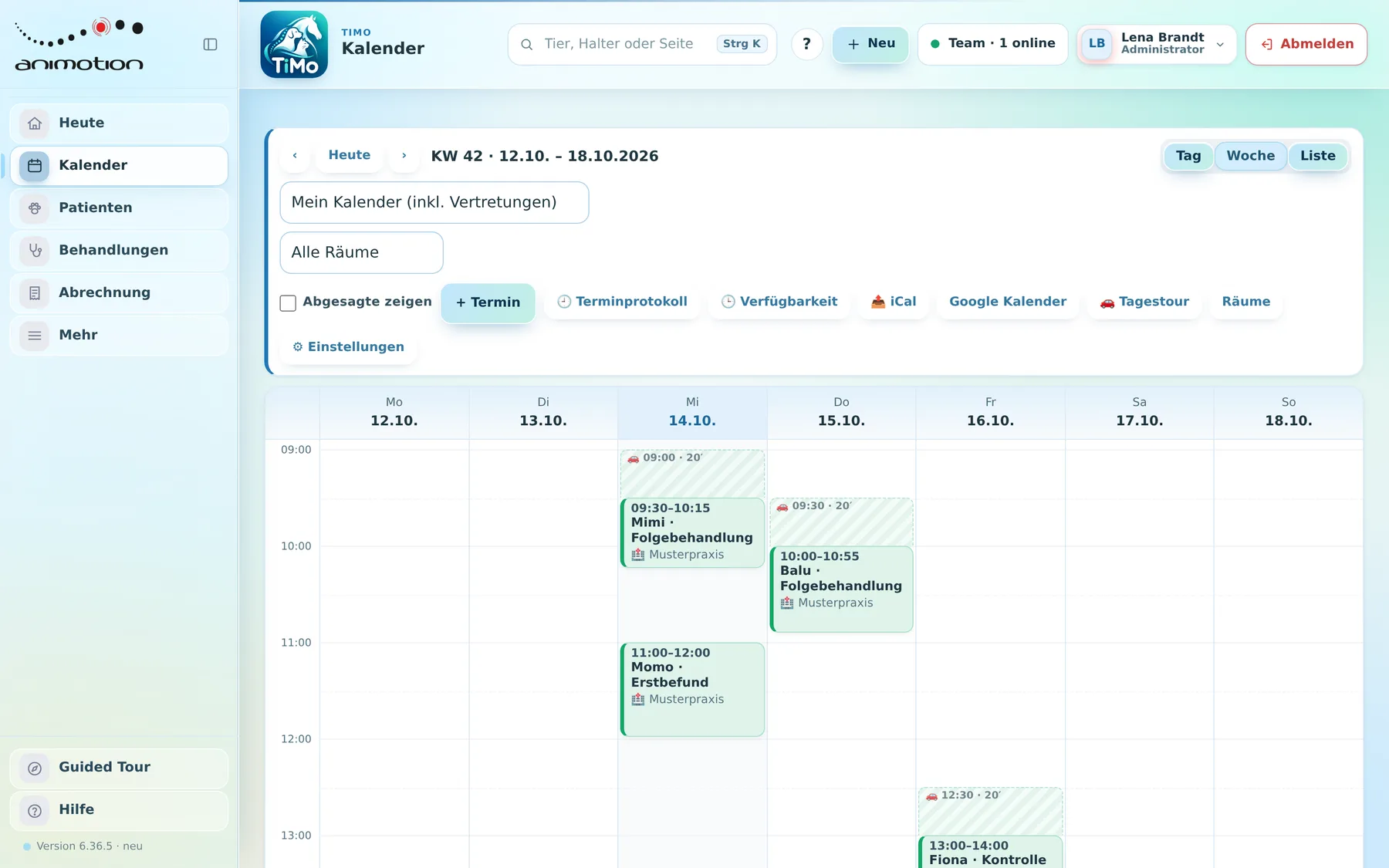
Task: Open calendar Einstellungen
Action: tap(348, 348)
